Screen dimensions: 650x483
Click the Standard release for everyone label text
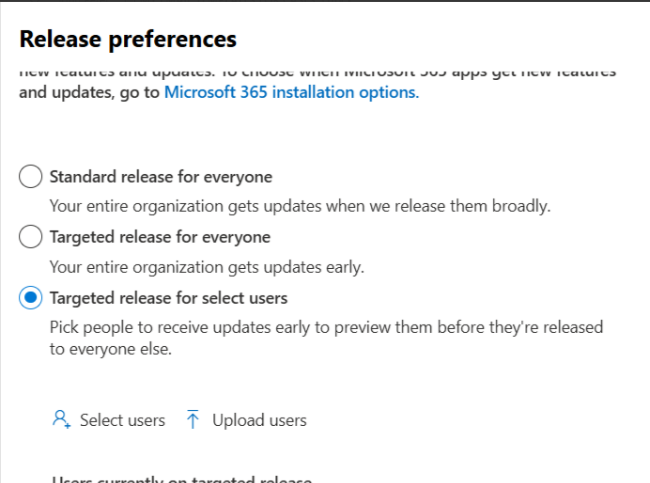160,177
